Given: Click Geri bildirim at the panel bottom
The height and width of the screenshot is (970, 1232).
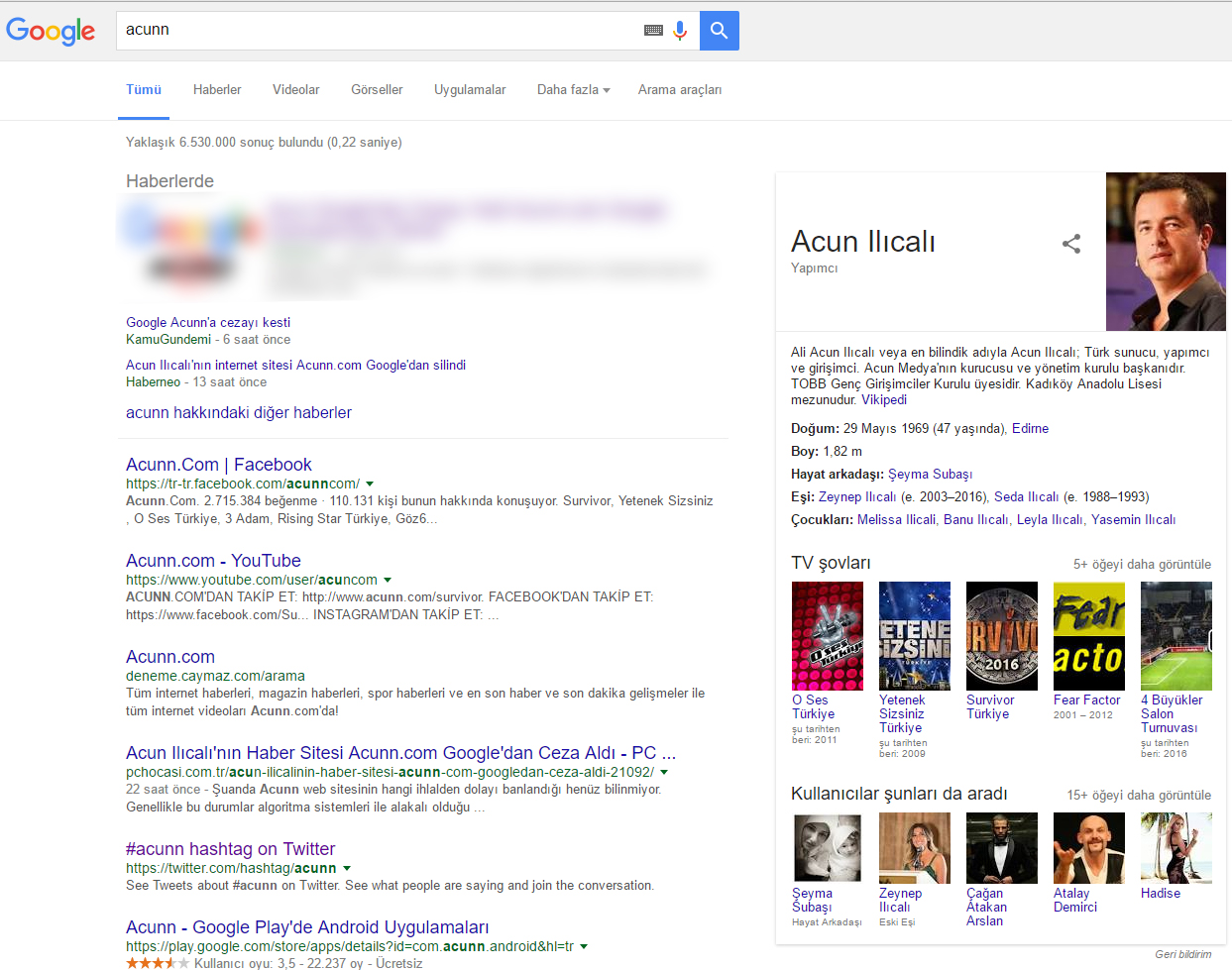Looking at the screenshot, I should [1183, 954].
